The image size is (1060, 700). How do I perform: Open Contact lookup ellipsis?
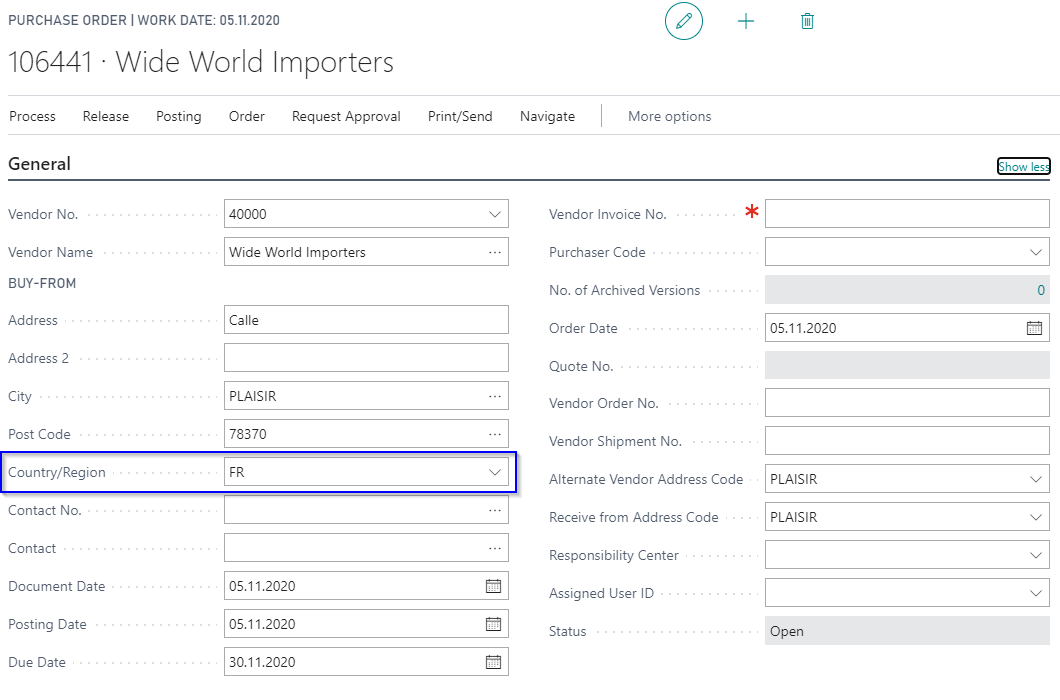click(495, 549)
